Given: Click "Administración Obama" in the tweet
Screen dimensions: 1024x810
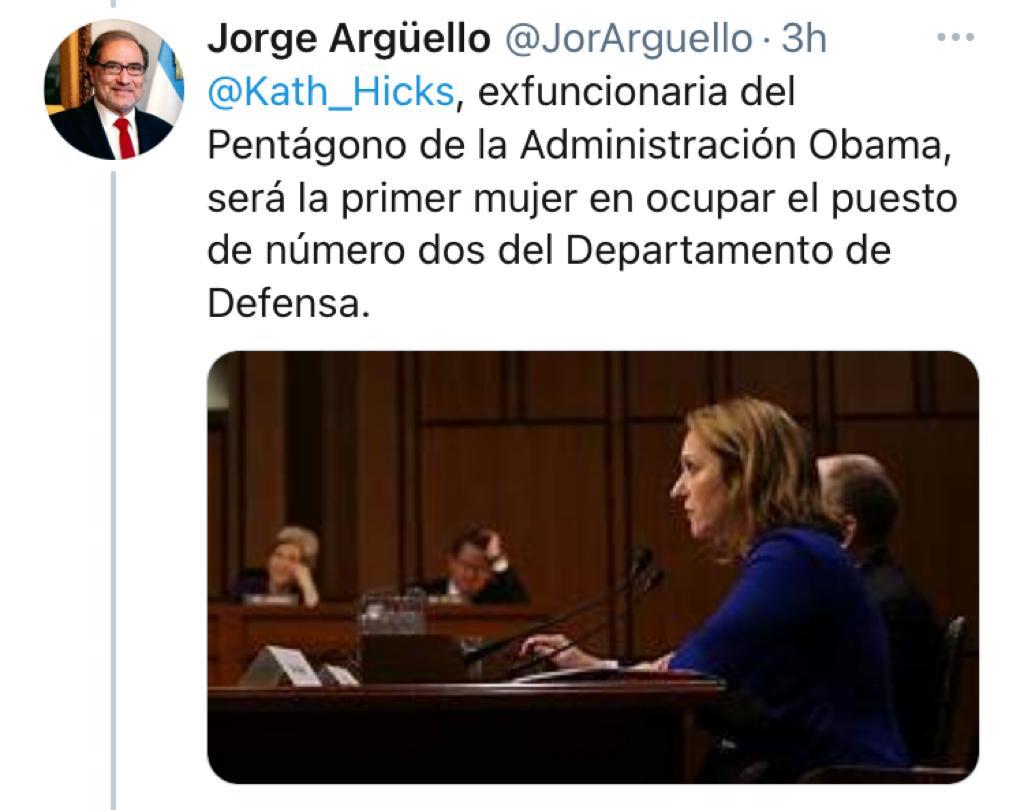Looking at the screenshot, I should point(733,145).
